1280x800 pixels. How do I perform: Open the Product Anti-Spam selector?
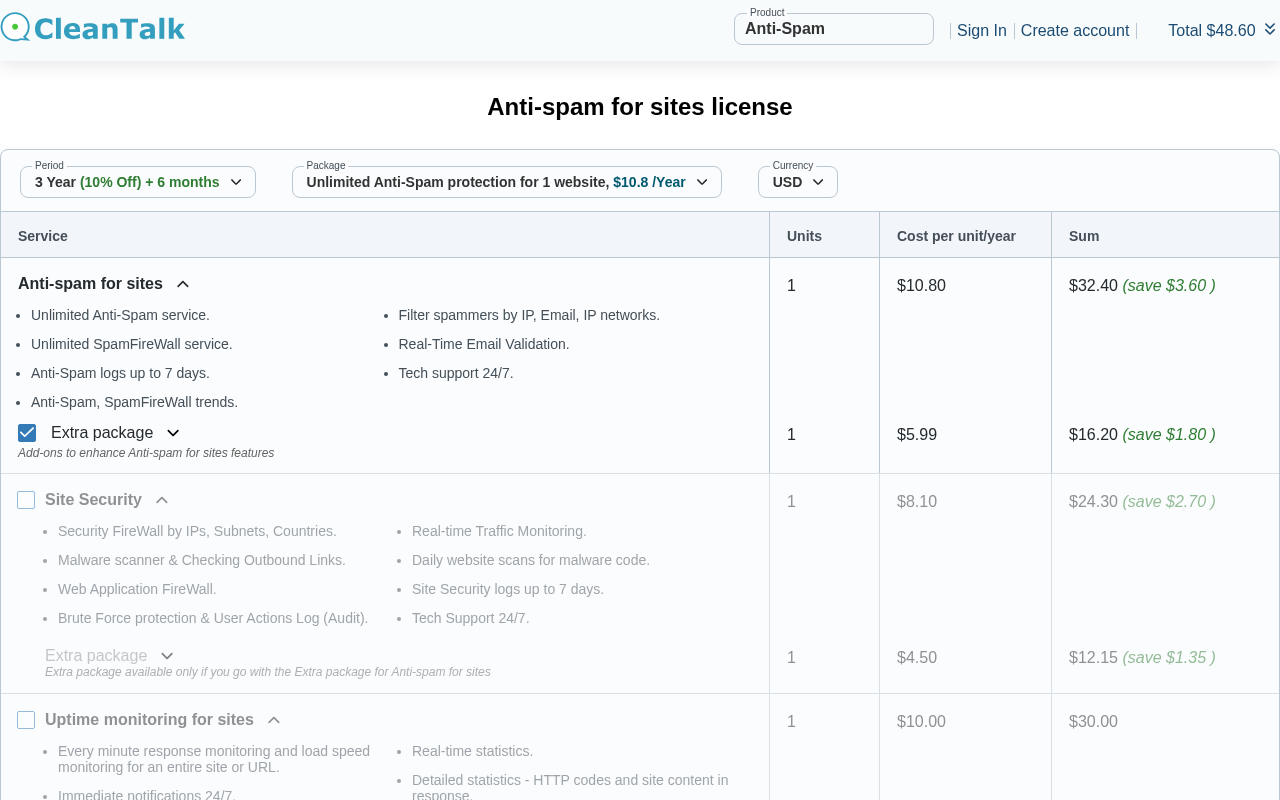[x=834, y=29]
